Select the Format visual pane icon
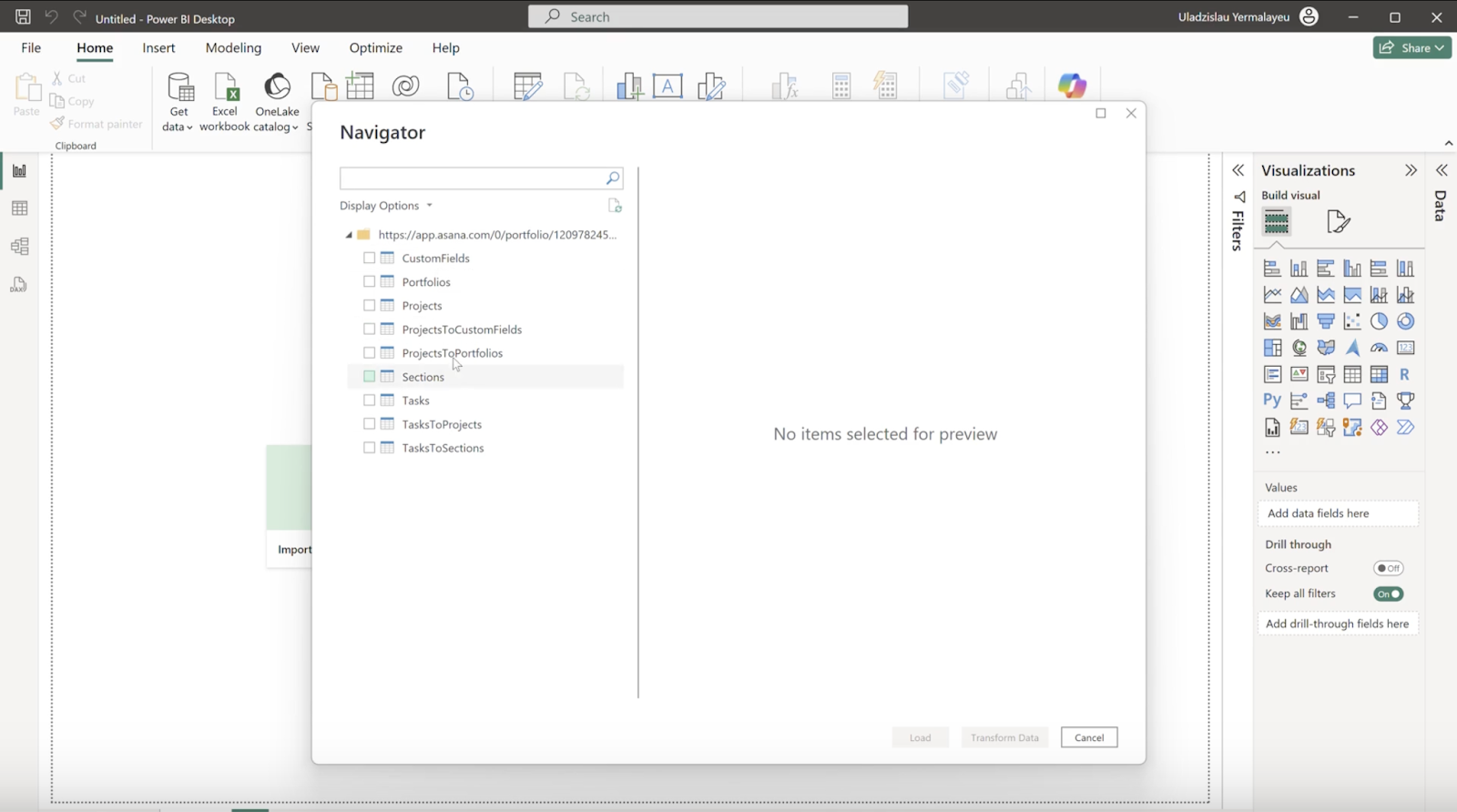This screenshot has width=1457, height=812. (1338, 221)
